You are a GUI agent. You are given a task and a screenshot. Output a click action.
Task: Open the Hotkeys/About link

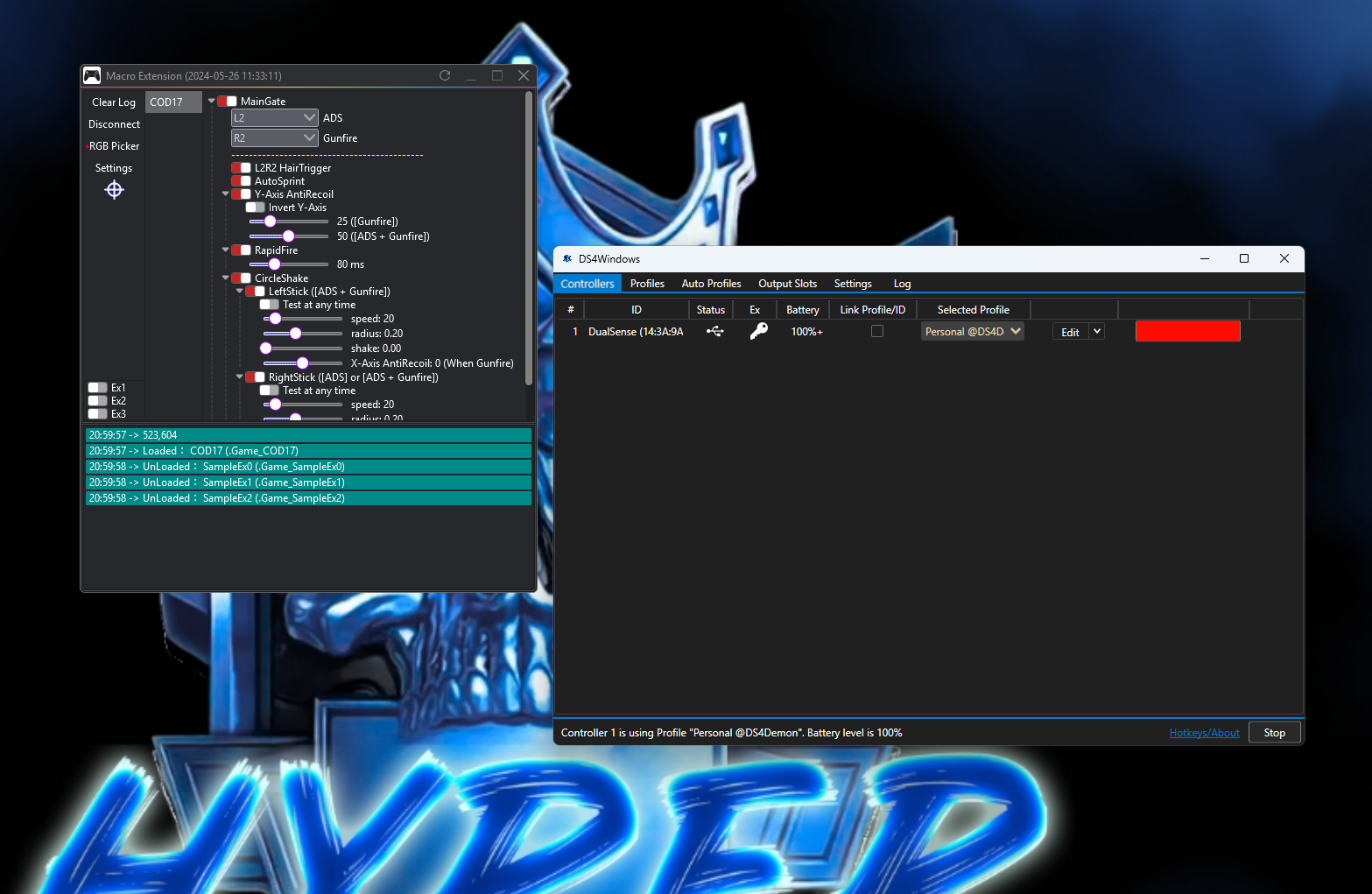1204,733
